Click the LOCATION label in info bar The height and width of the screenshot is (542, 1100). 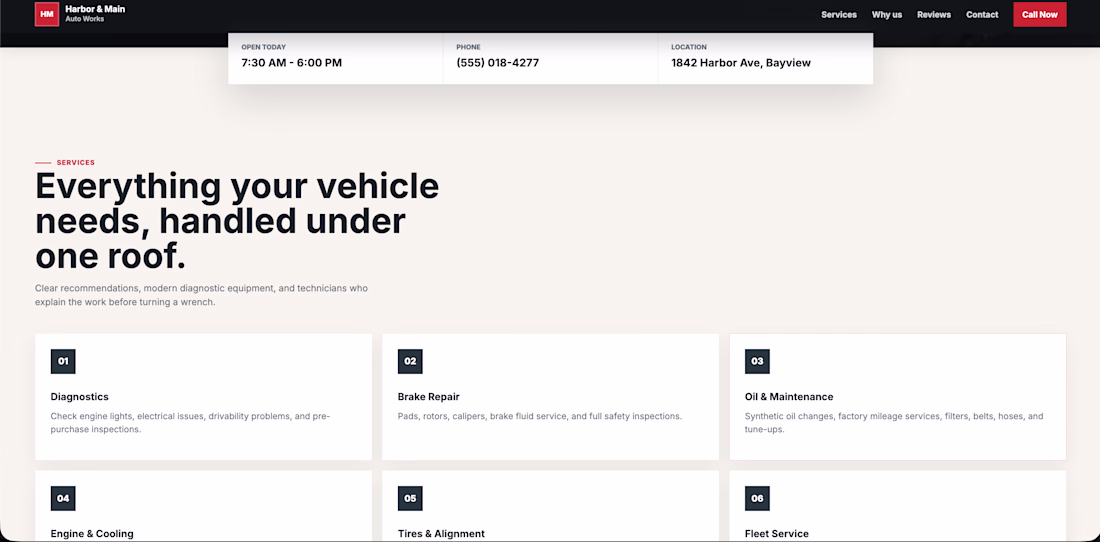689,47
